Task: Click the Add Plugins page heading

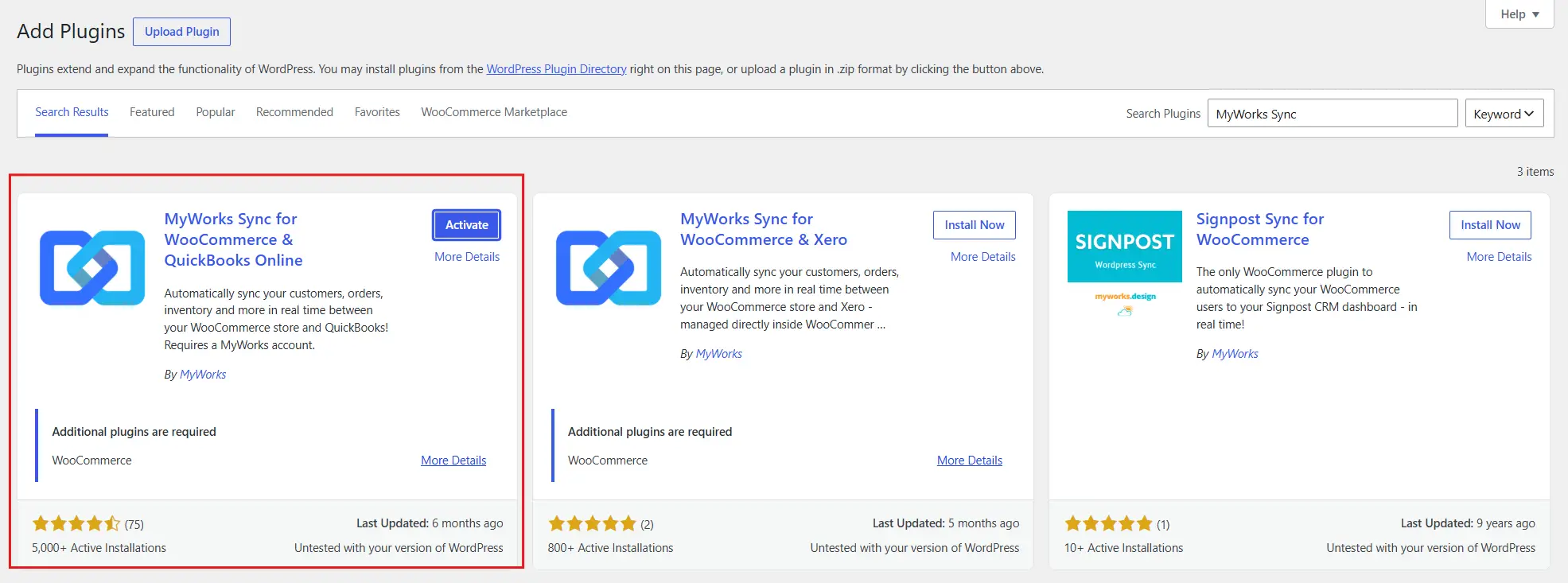Action: point(71,31)
